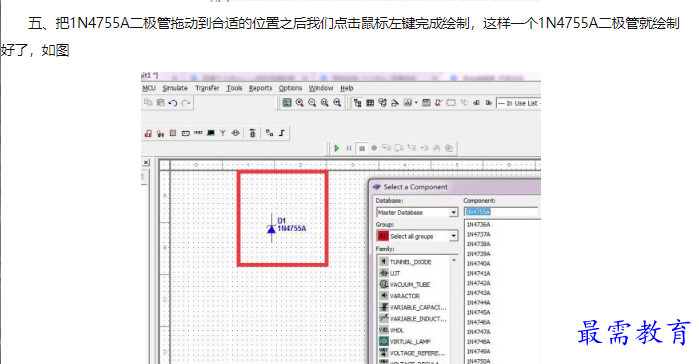The width and height of the screenshot is (699, 364).
Task: Stop the simulation
Action: (x=362, y=148)
